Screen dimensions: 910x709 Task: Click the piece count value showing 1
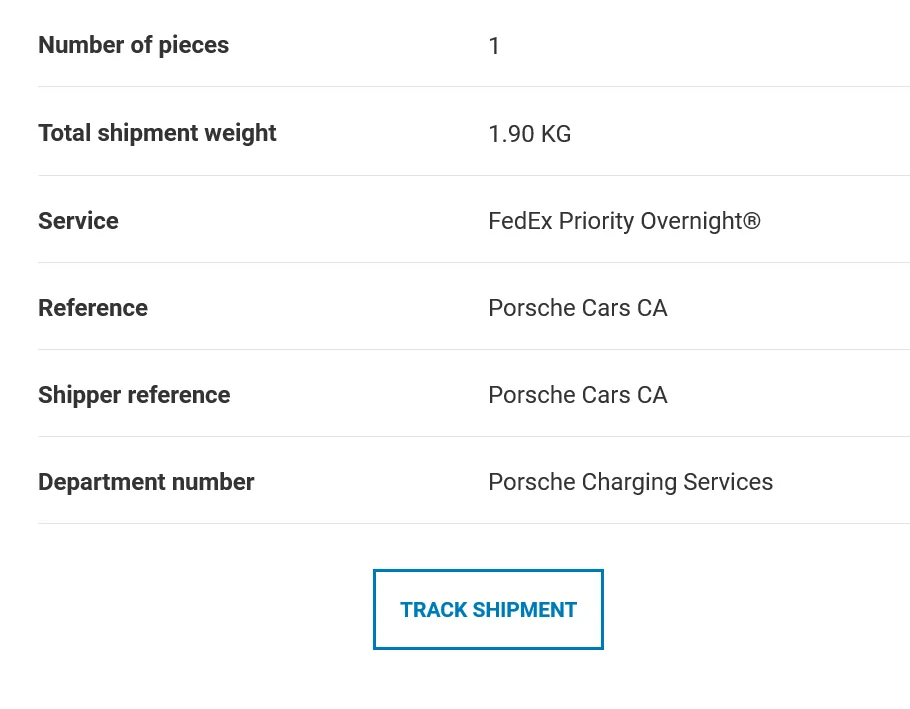point(494,45)
